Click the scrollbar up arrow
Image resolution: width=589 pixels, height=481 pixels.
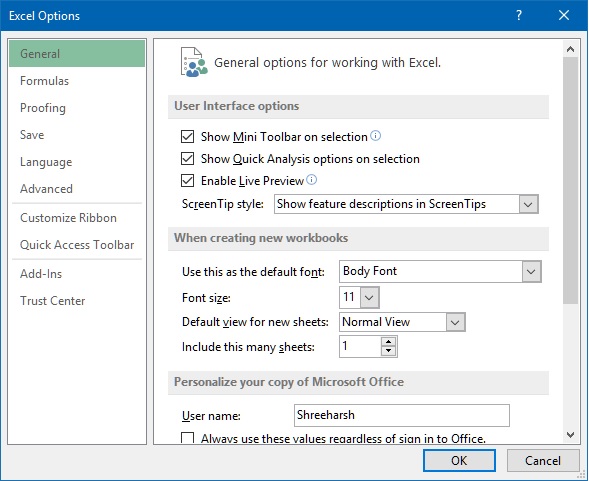[x=570, y=49]
